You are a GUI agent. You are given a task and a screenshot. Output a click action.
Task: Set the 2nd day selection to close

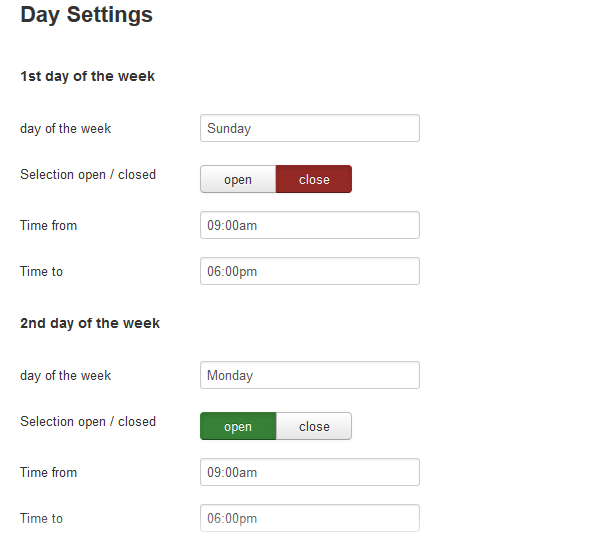pyautogui.click(x=314, y=426)
